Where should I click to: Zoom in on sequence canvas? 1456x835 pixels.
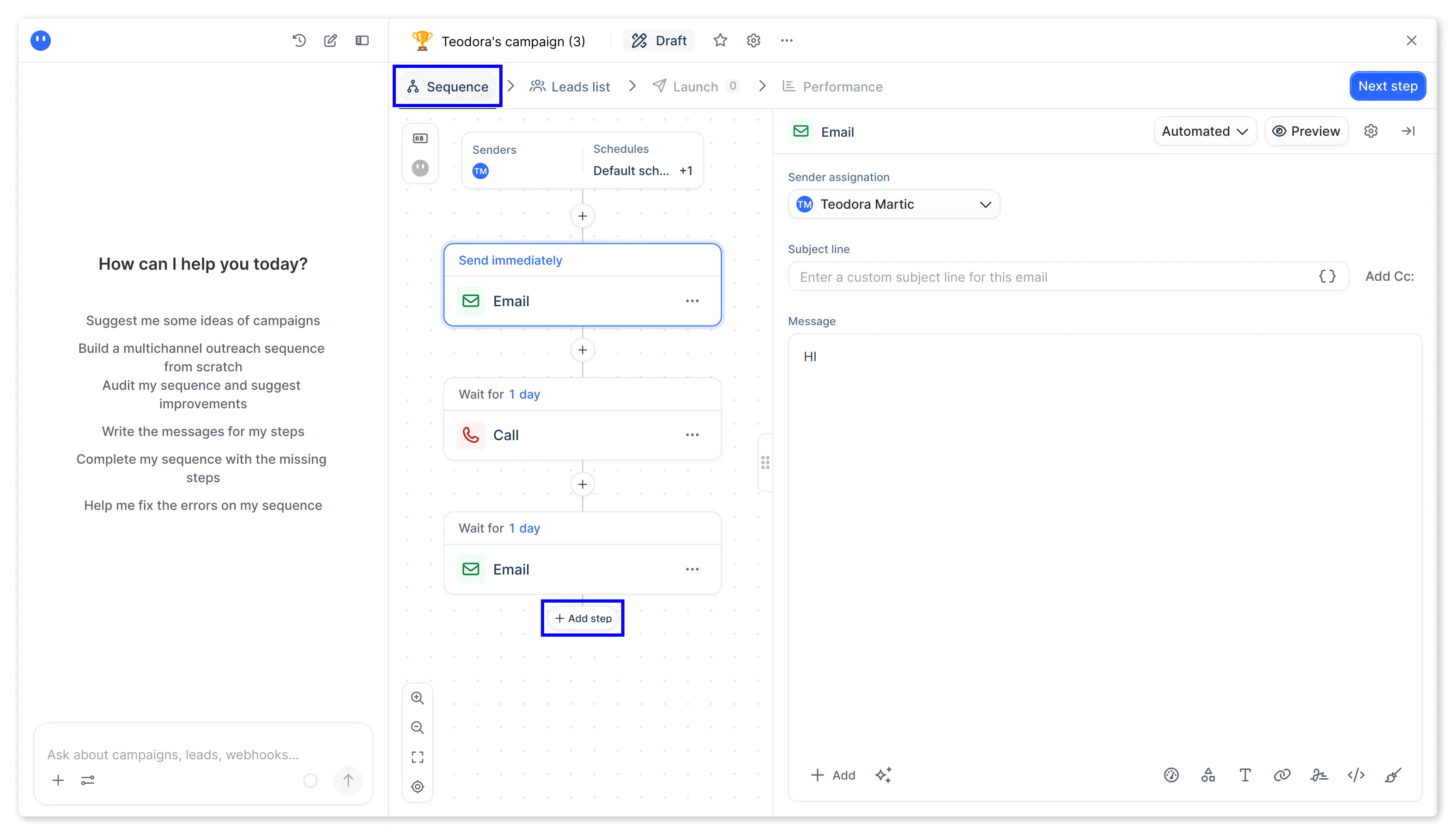tap(418, 698)
